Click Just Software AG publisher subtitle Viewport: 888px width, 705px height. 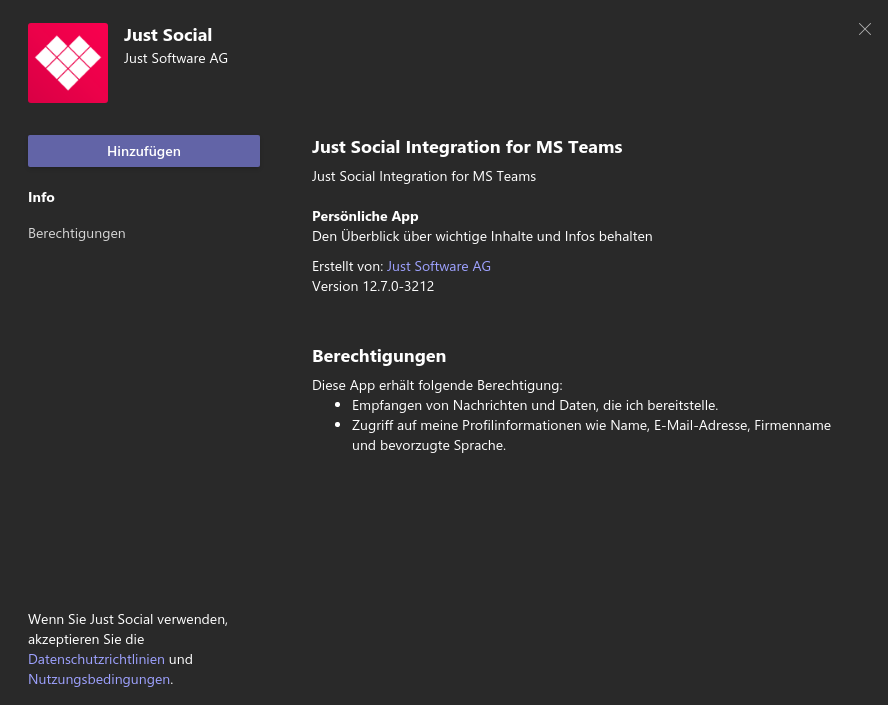[x=176, y=58]
